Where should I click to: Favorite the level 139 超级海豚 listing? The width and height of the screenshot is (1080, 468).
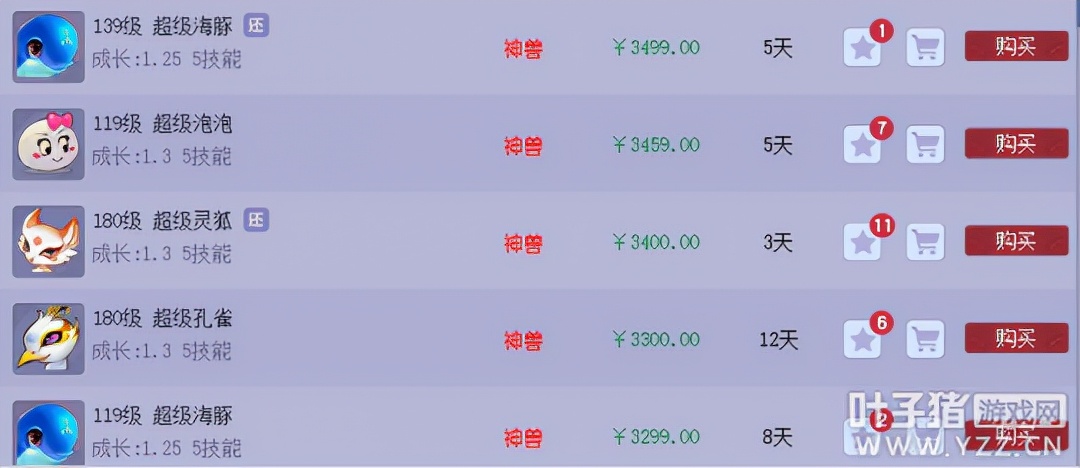(x=862, y=48)
